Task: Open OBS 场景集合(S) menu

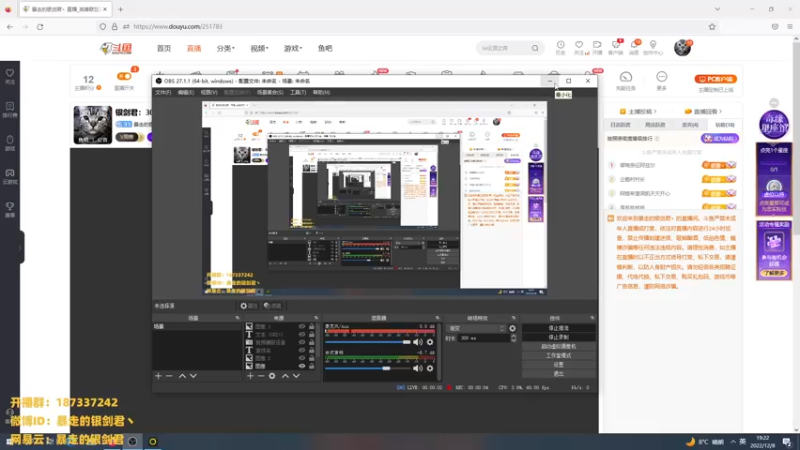Action: [x=270, y=92]
